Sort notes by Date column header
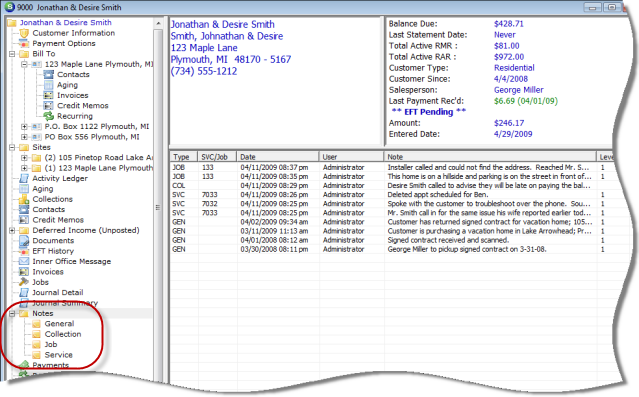The height and width of the screenshot is (397, 639). pos(278,157)
